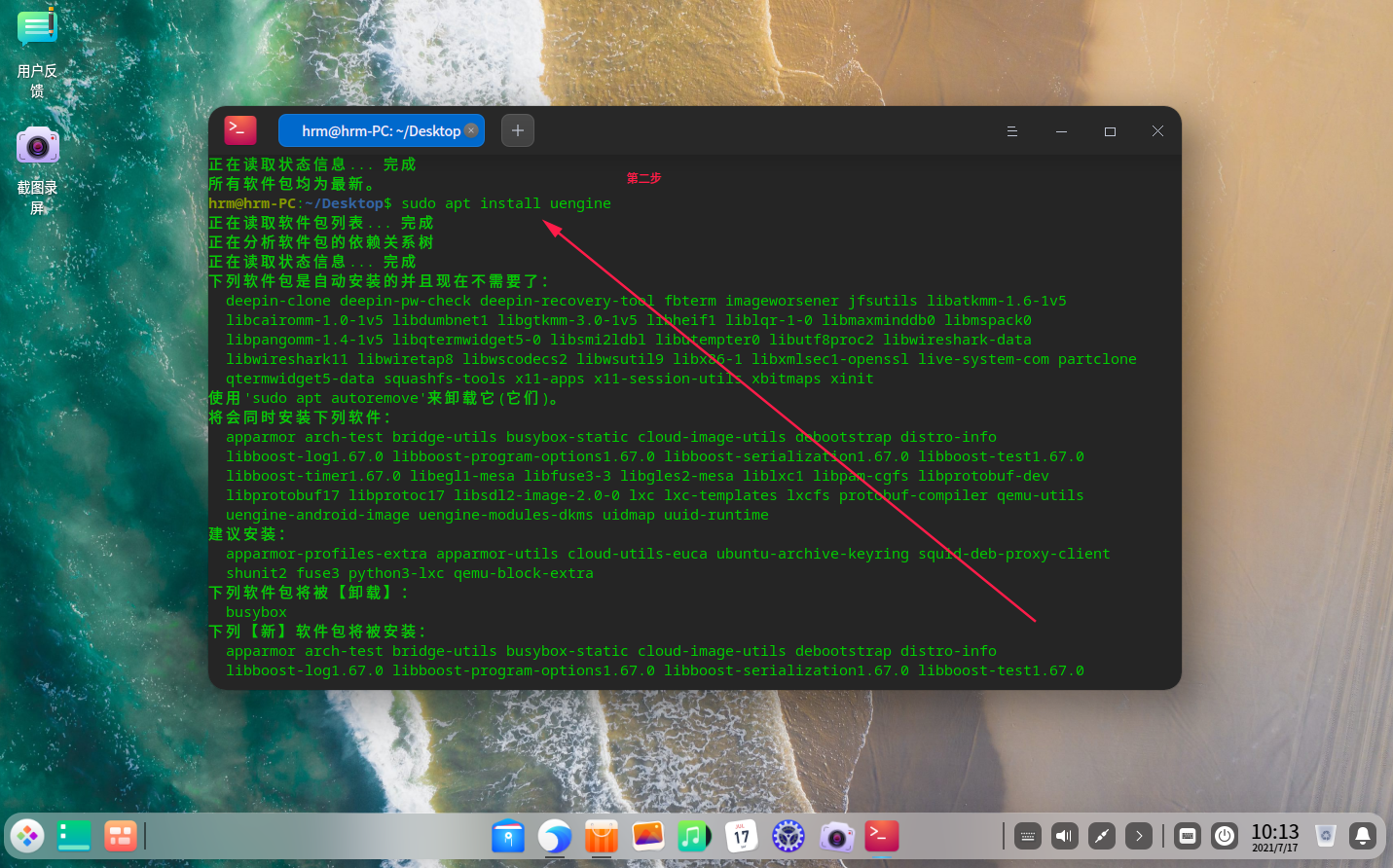Screen dimensions: 1393x868
Task: Click the package name "imageworsener"
Action: point(782,301)
